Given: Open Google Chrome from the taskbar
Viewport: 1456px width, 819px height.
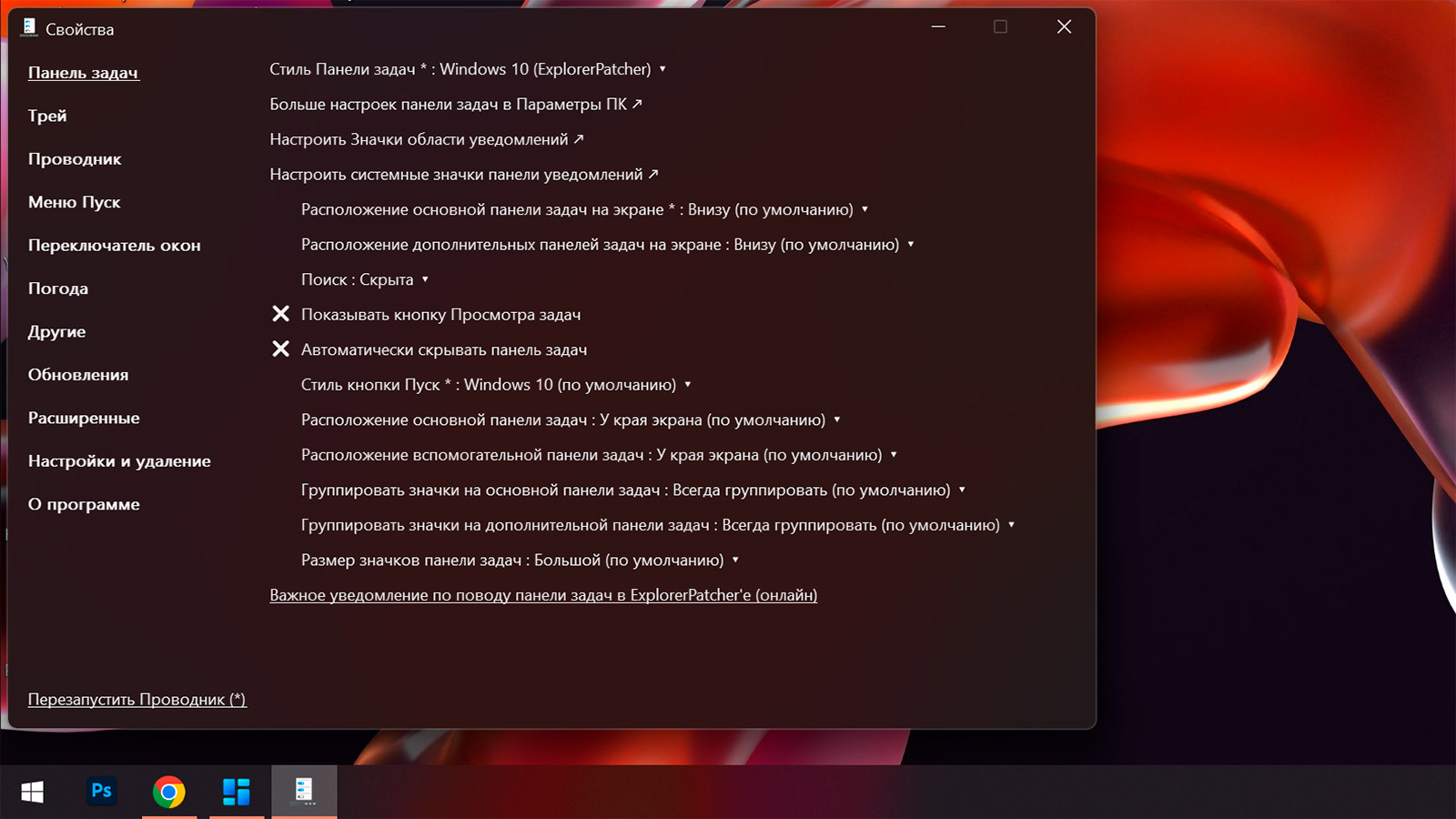Looking at the screenshot, I should [169, 792].
